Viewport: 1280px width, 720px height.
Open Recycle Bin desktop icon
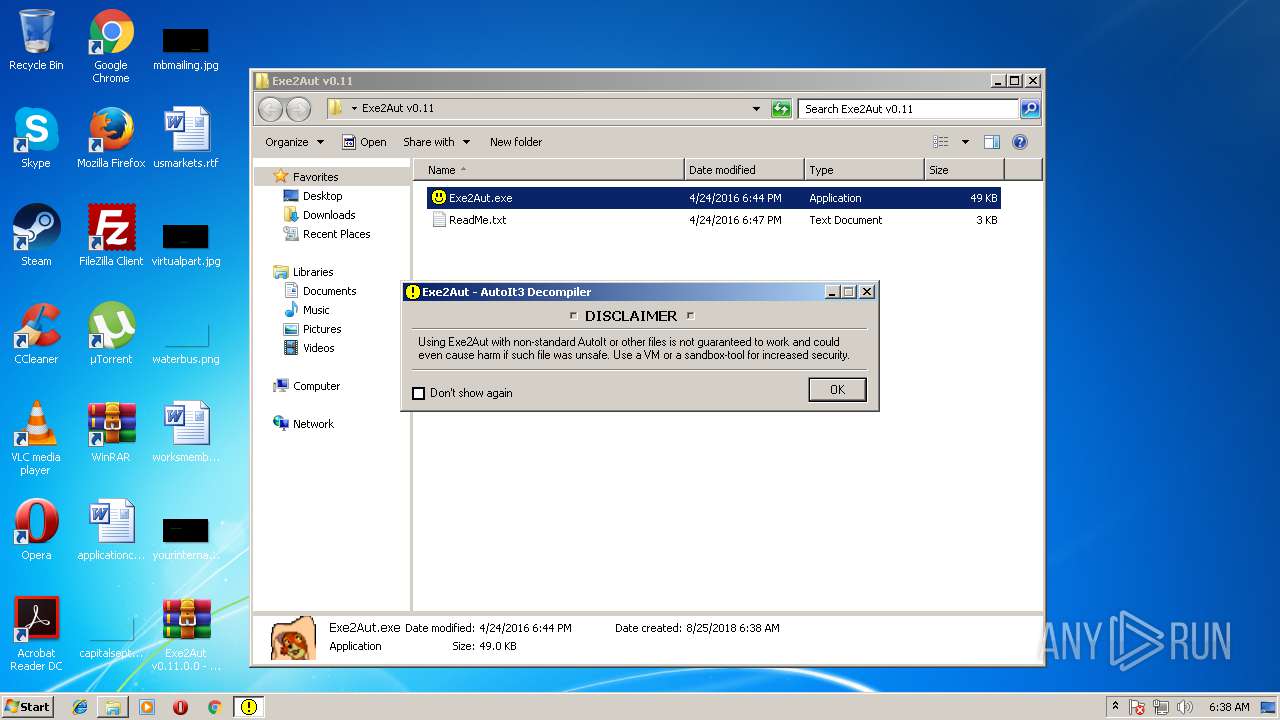(x=36, y=40)
